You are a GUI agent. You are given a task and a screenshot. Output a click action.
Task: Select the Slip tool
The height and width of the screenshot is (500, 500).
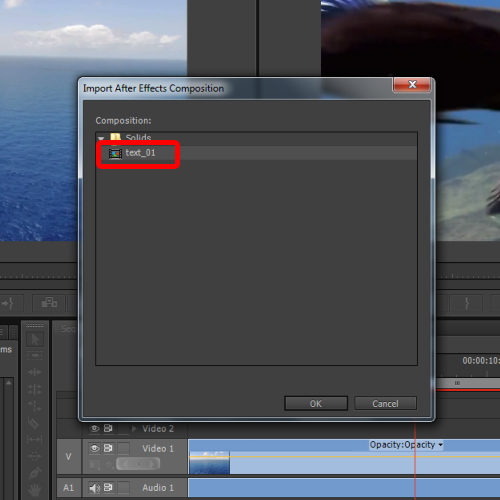35,439
